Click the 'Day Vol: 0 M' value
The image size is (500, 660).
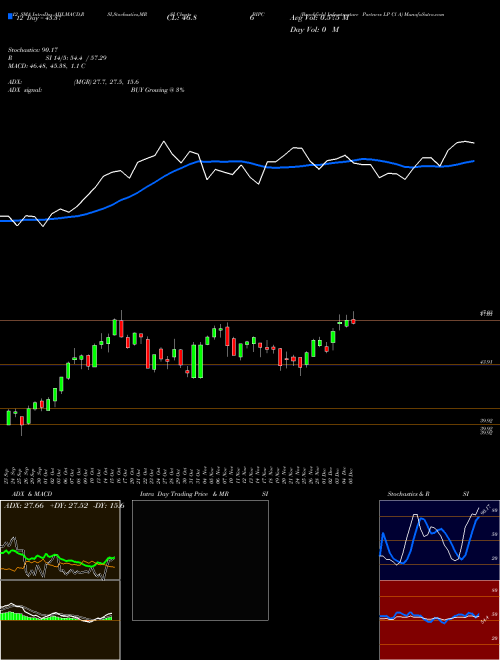tap(314, 29)
